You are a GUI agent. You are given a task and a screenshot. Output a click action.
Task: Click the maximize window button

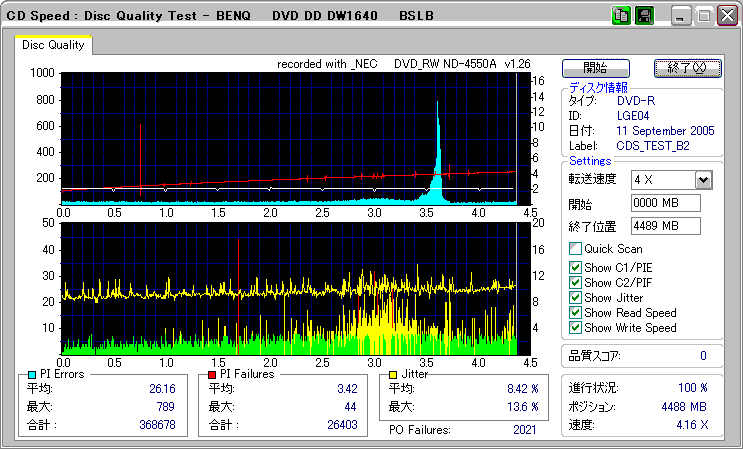point(704,17)
